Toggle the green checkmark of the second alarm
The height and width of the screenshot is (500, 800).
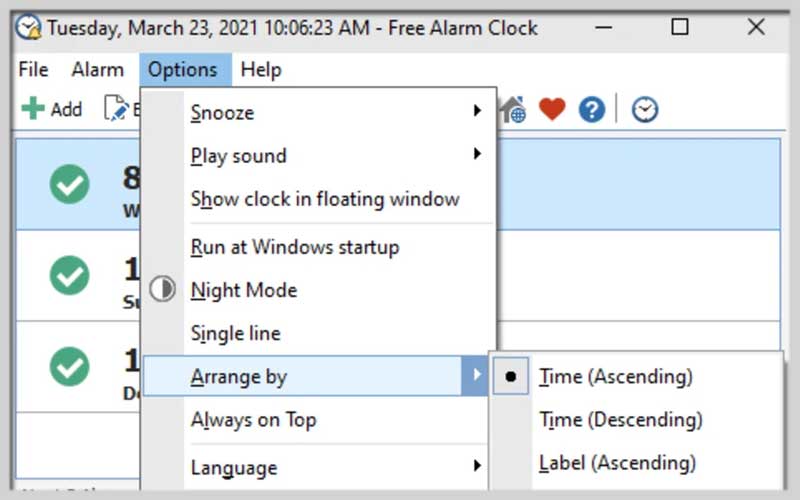(x=69, y=276)
